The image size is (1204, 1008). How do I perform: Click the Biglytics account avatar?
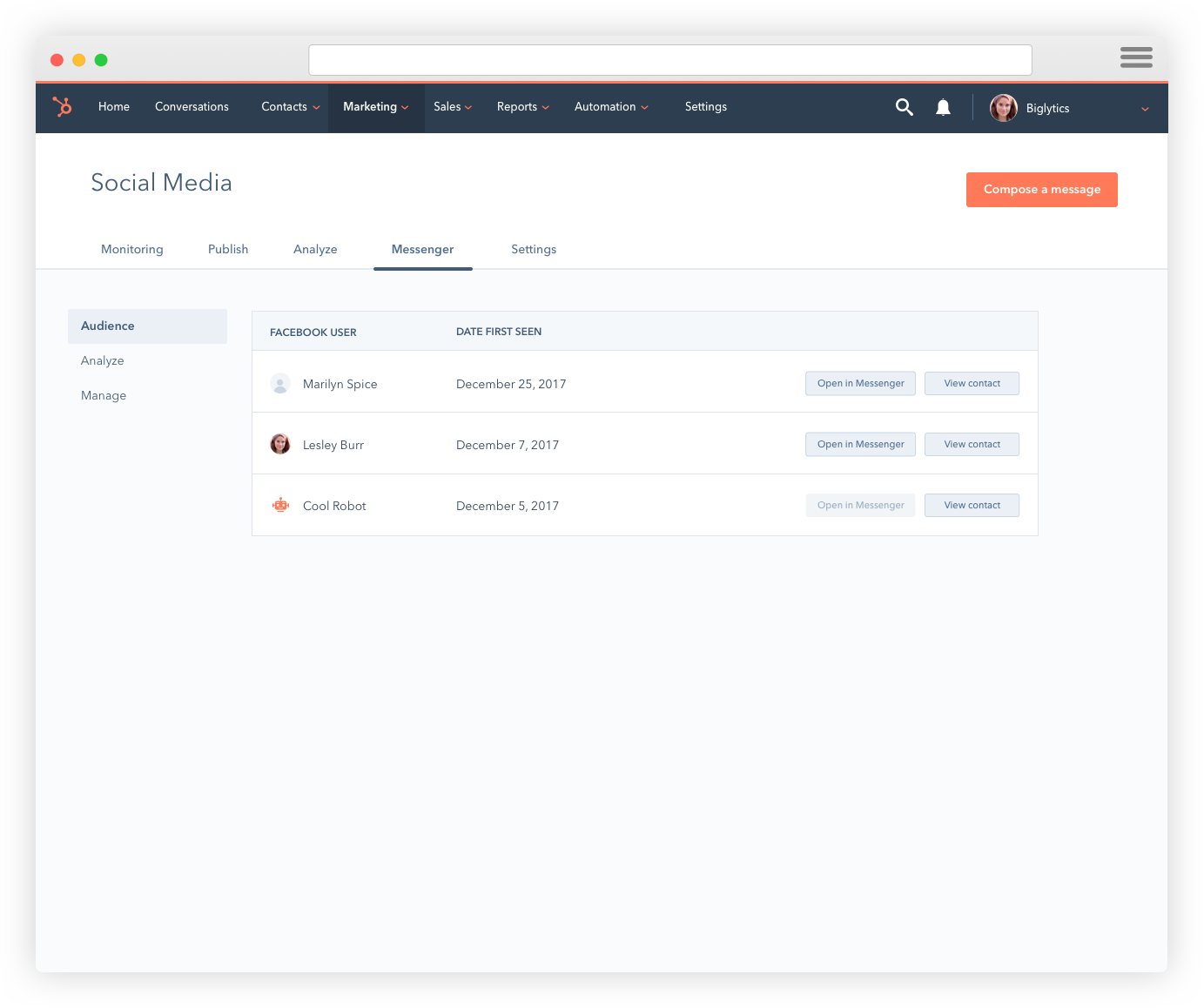(x=1004, y=108)
